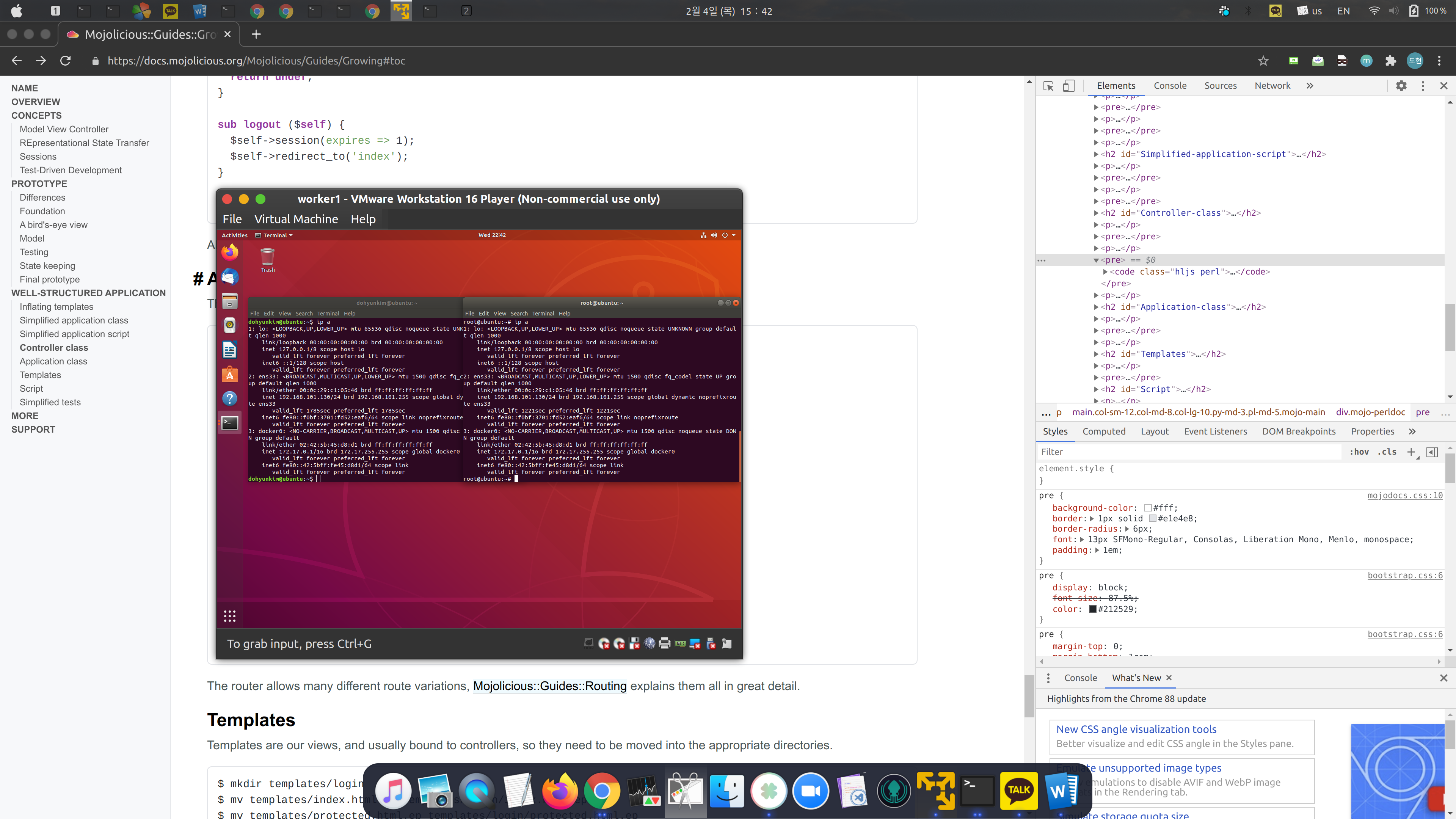1456x819 pixels.
Task: Open the Trash icon on the Ubuntu desktop
Action: tap(268, 260)
